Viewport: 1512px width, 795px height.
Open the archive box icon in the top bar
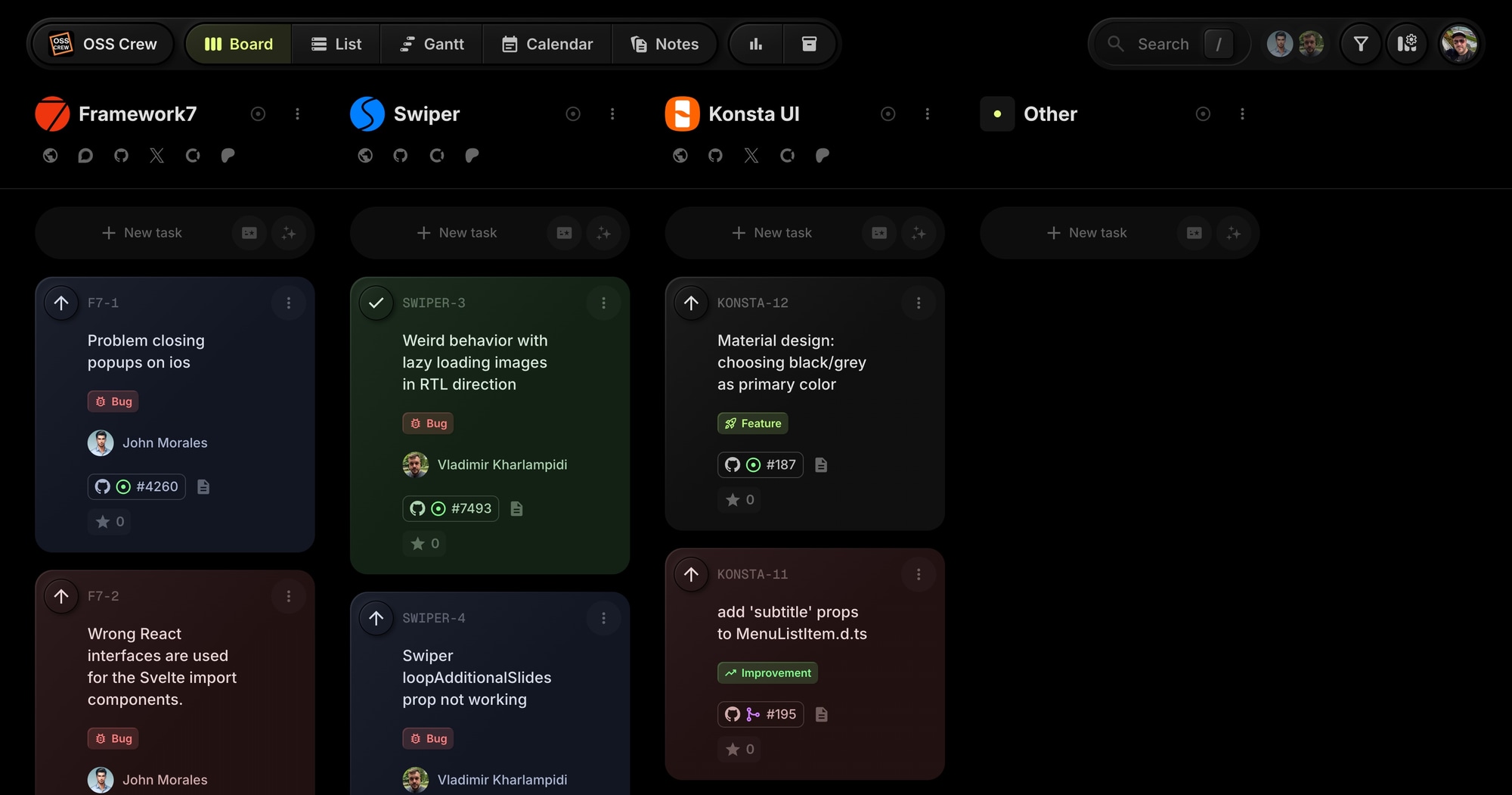click(x=810, y=43)
